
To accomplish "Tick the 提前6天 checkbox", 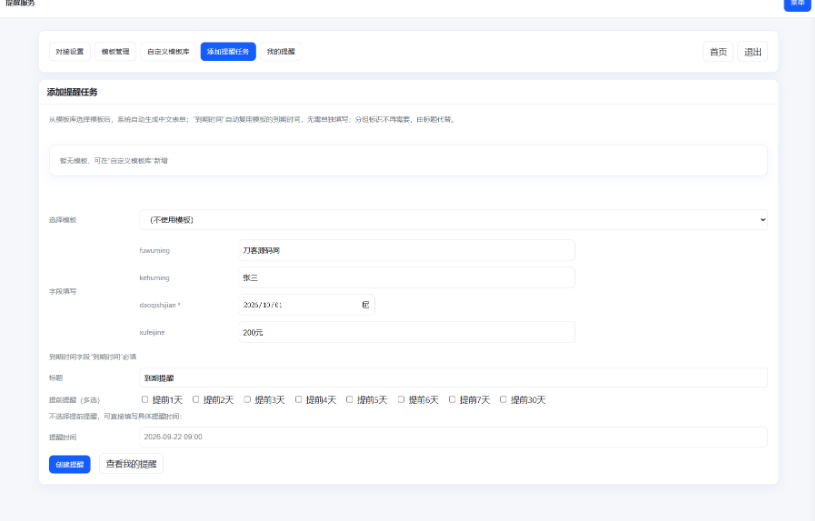I will (401, 399).
